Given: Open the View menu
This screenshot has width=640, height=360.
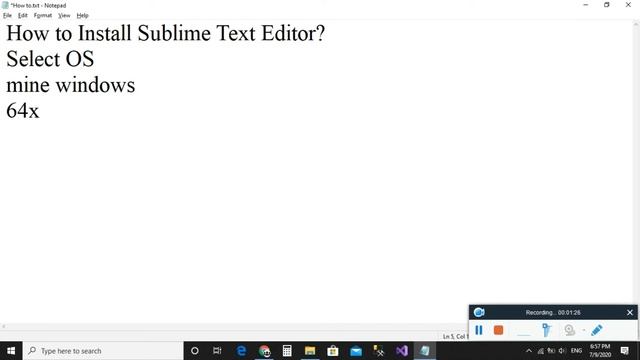Looking at the screenshot, I should point(64,16).
